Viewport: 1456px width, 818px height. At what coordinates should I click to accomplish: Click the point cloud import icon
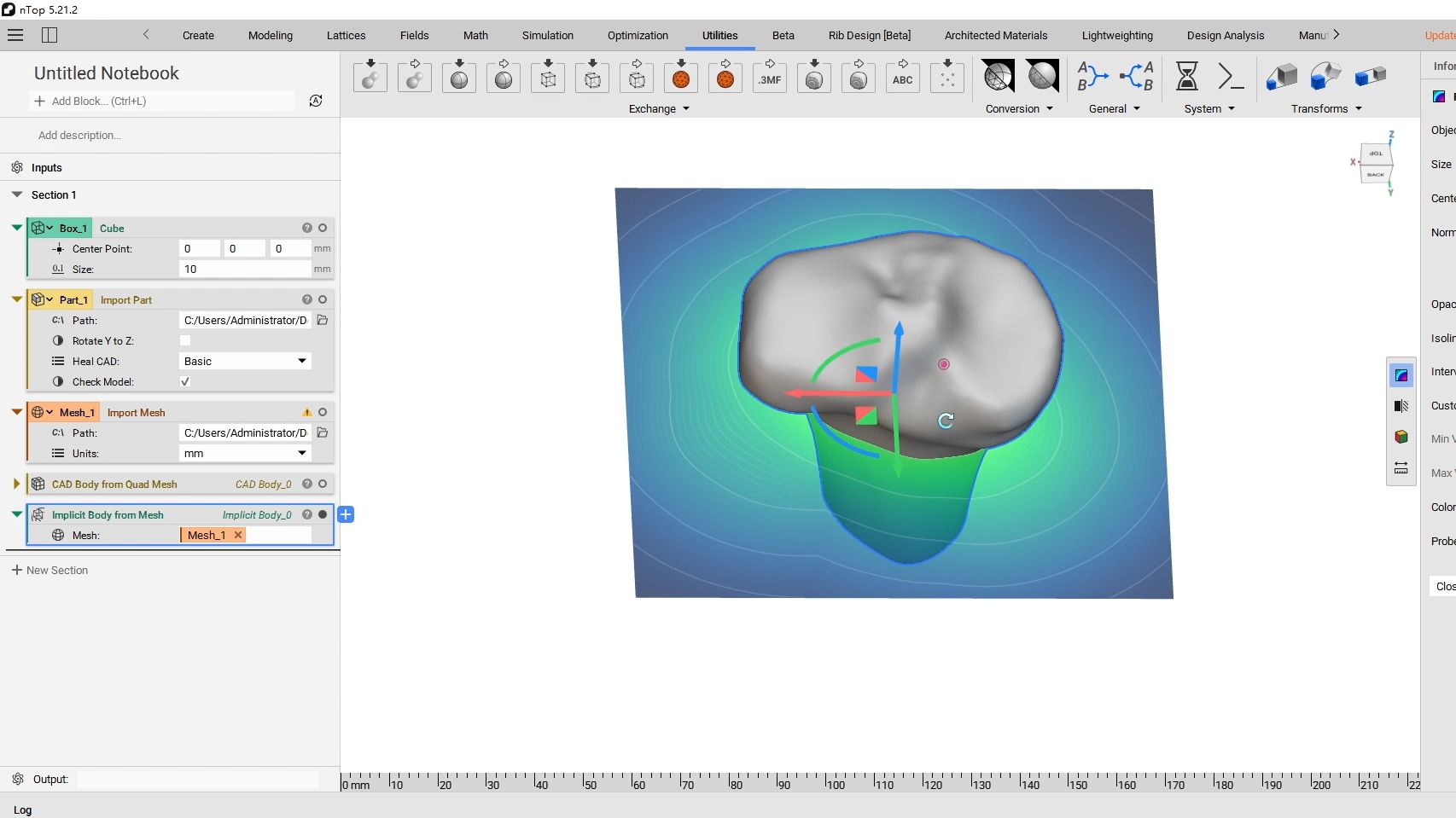(946, 78)
